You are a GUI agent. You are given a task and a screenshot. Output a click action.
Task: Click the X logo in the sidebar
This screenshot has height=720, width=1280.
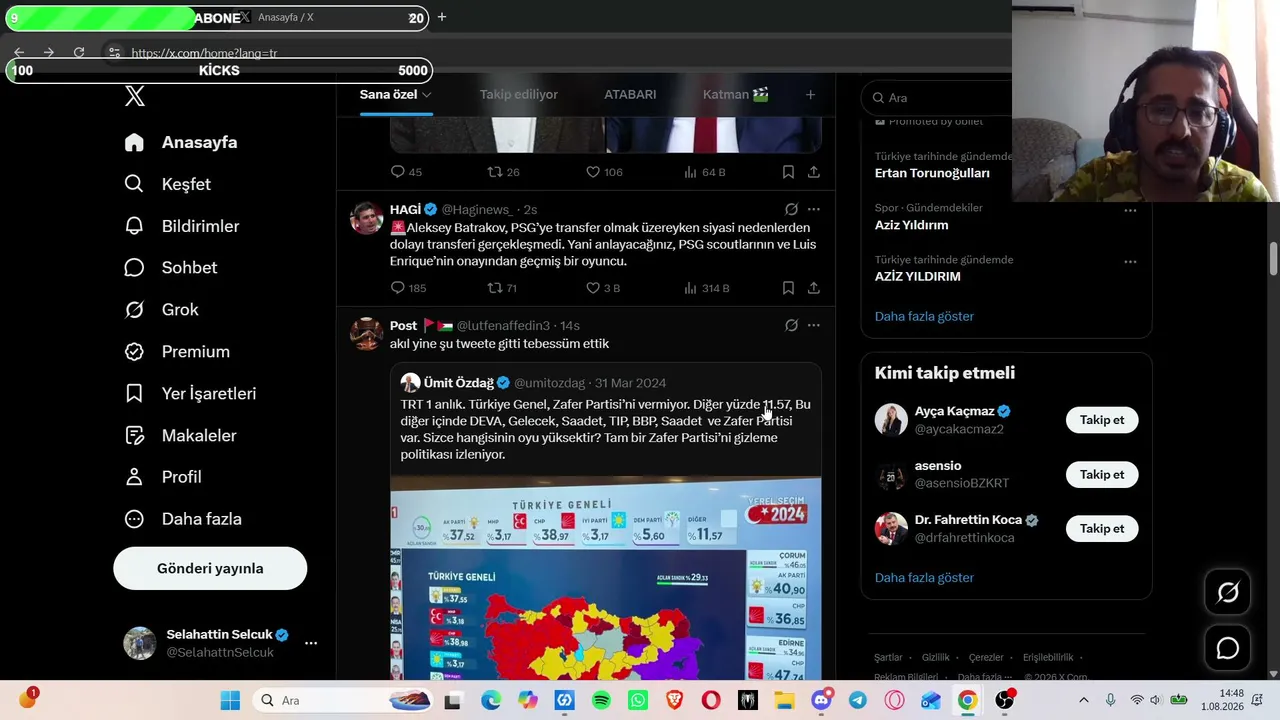tap(135, 96)
